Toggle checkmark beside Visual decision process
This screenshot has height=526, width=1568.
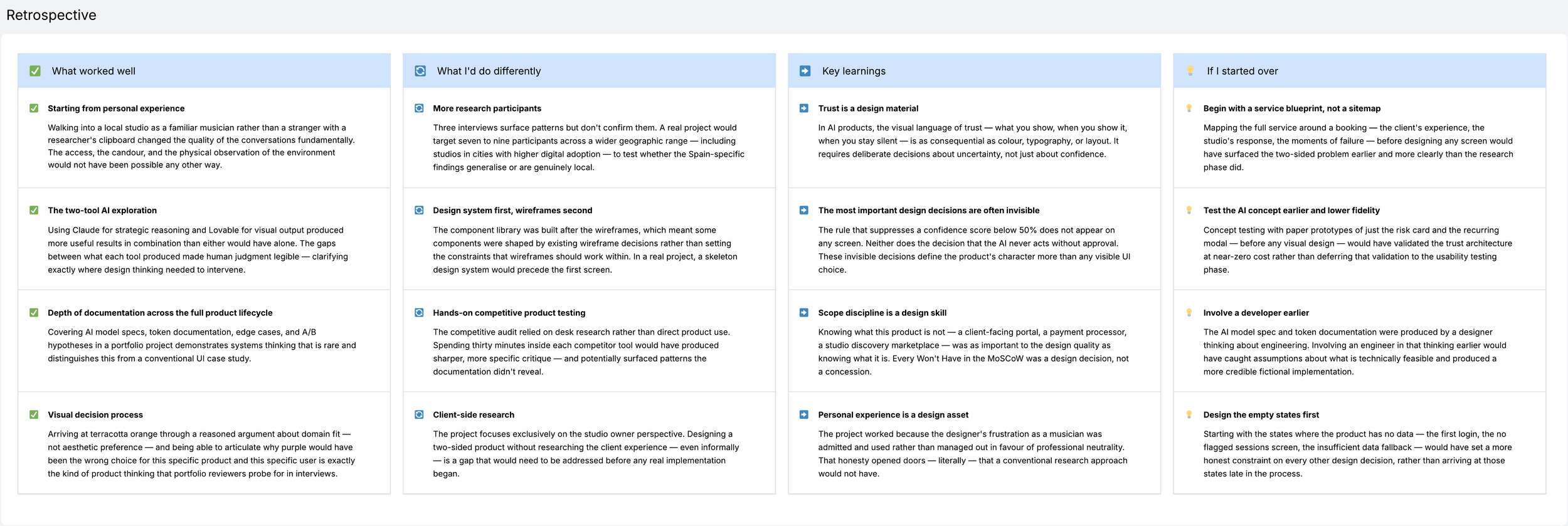[34, 414]
